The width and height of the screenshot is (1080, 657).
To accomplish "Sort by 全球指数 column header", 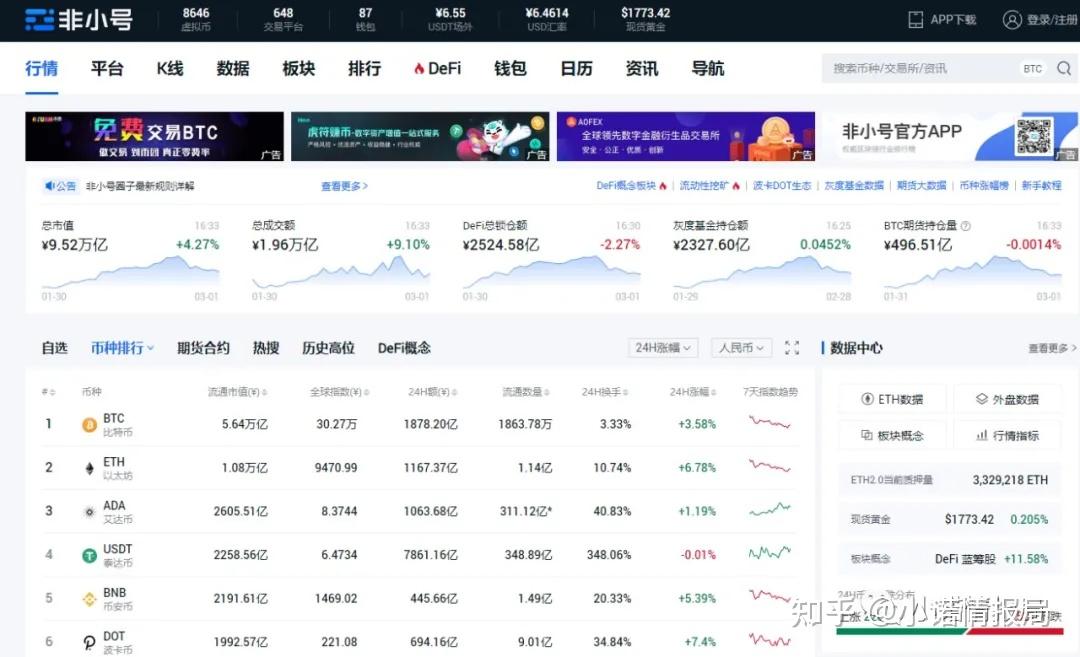I will click(x=339, y=392).
